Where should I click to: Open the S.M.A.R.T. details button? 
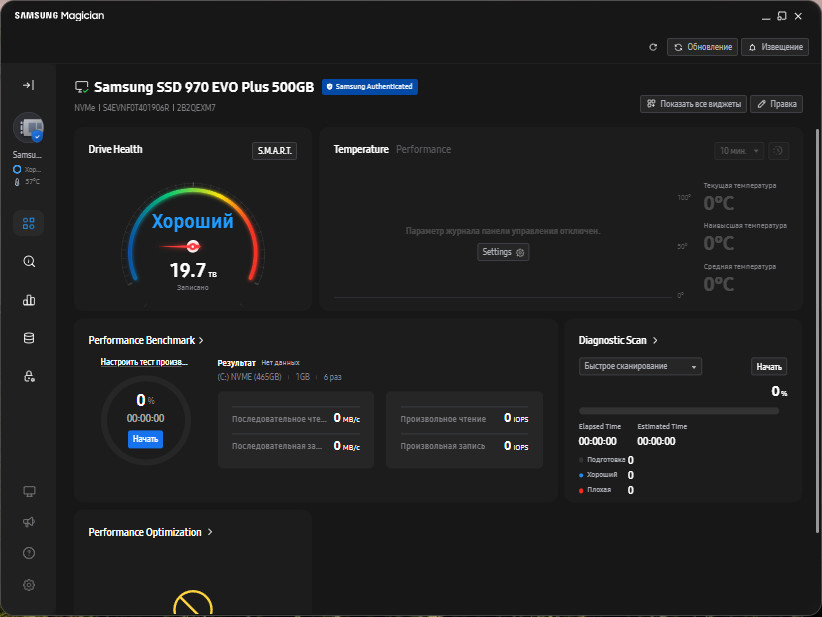coord(273,150)
